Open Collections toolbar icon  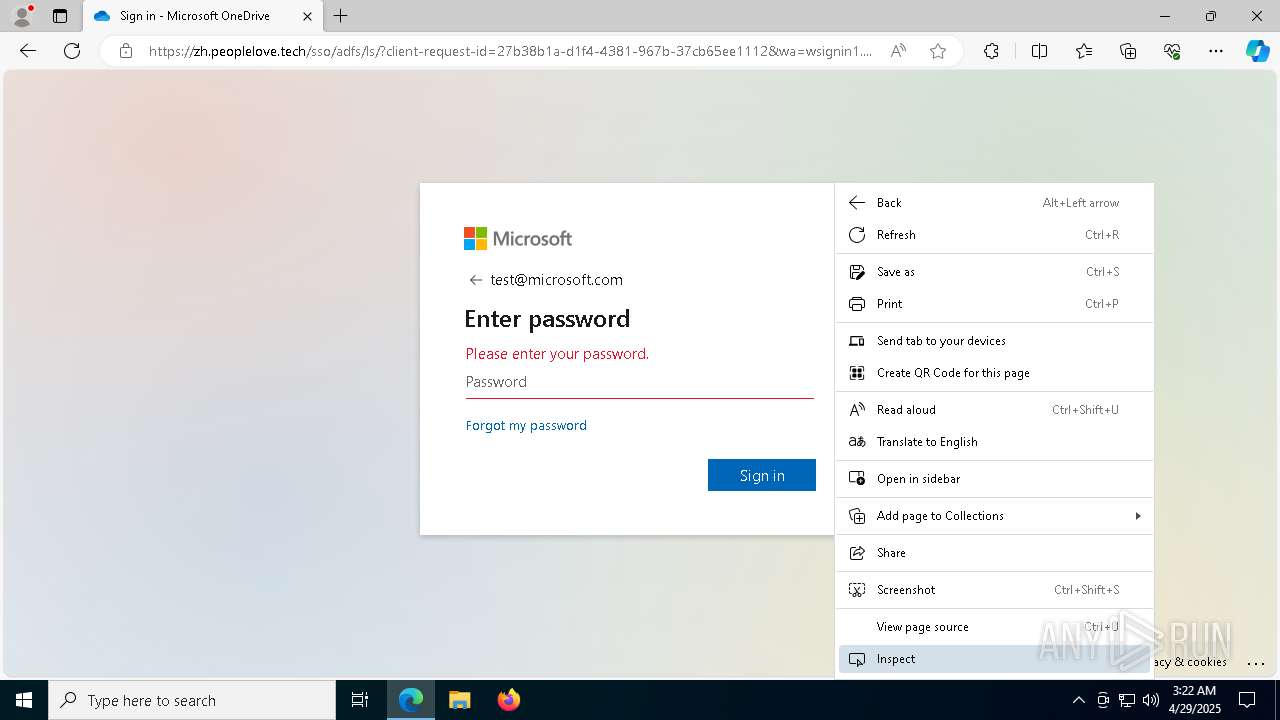1128,51
